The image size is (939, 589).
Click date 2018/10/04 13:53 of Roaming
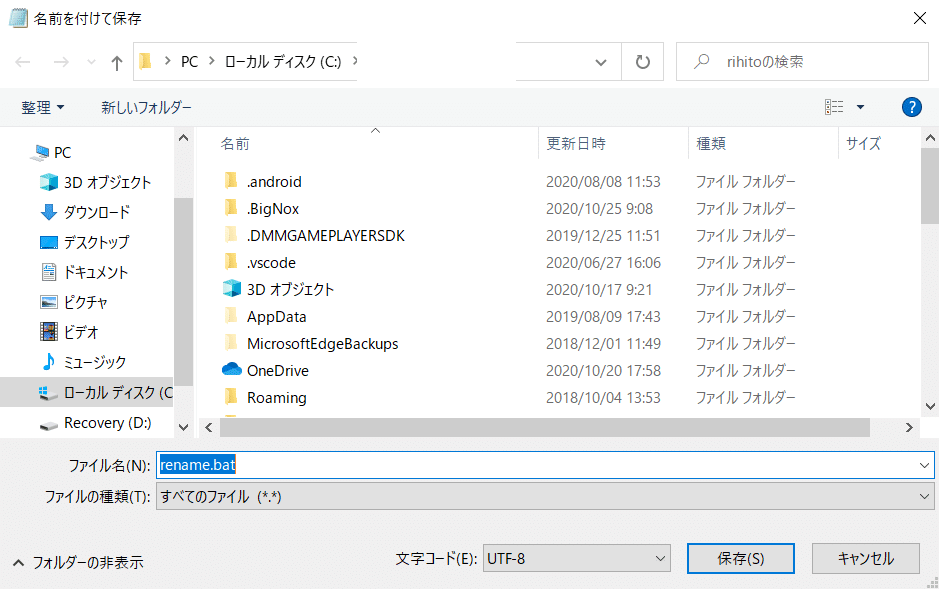pyautogui.click(x=603, y=397)
